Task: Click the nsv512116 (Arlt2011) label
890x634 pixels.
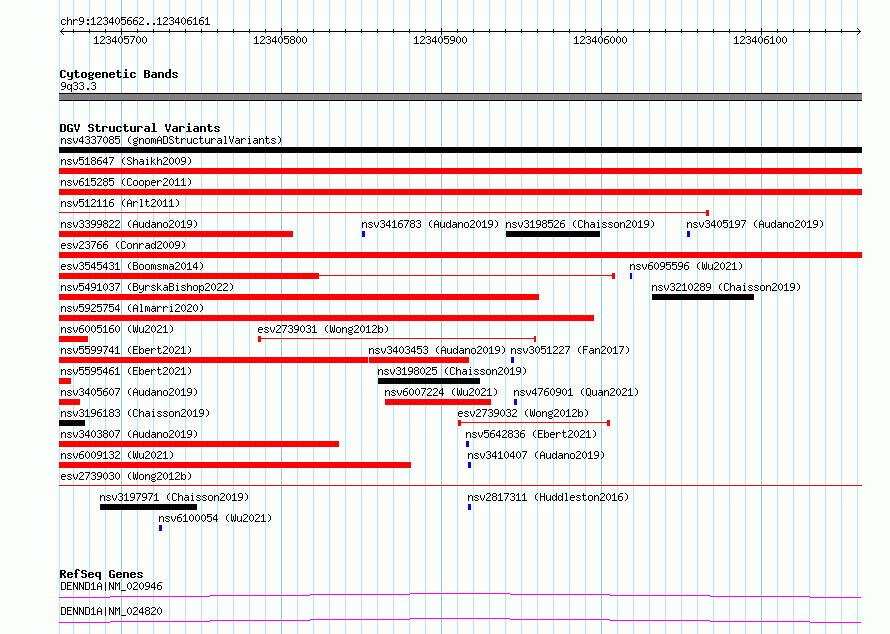Action: coord(120,203)
